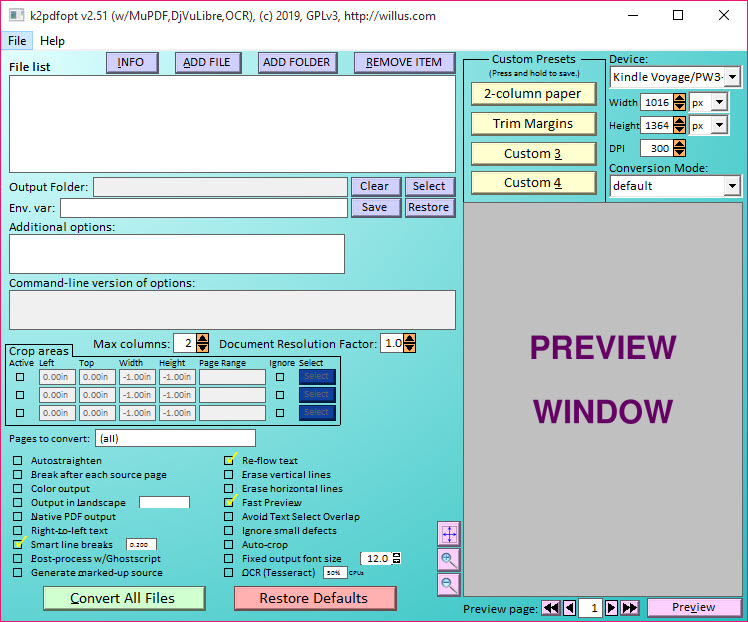This screenshot has height=622, width=748.
Task: Enable Color output
Action: pos(18,488)
